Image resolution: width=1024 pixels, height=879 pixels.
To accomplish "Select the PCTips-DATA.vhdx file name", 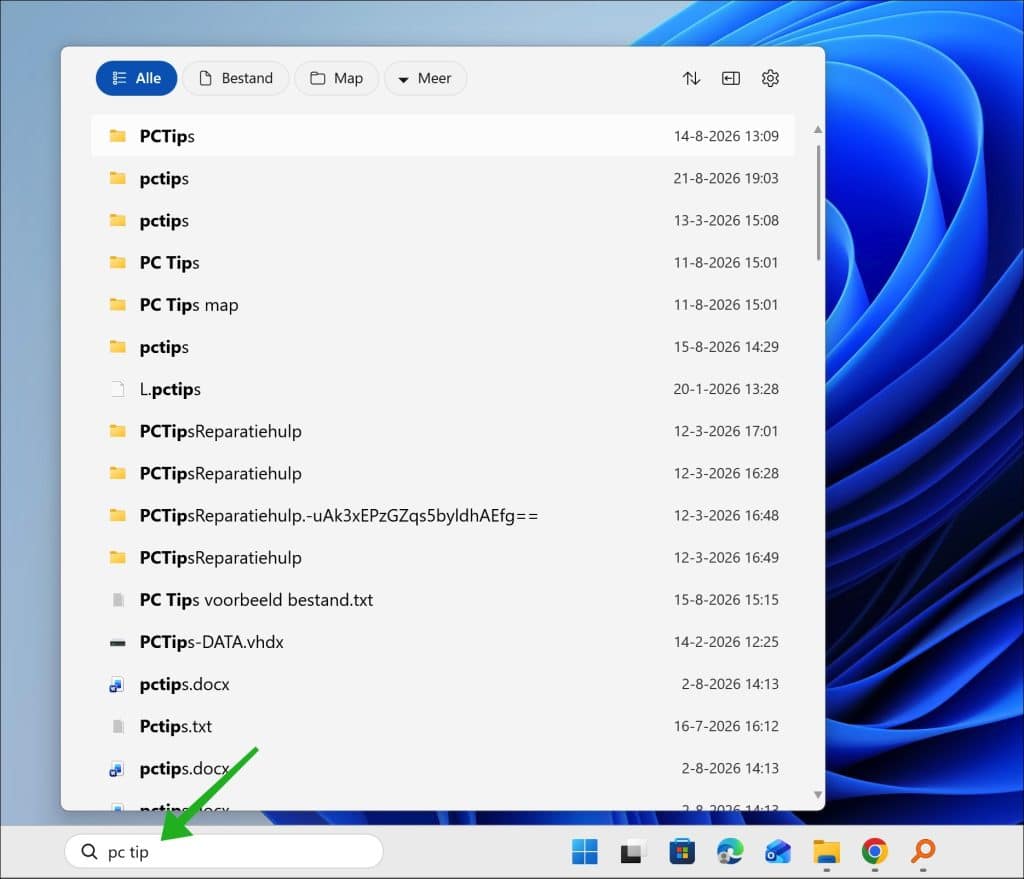I will [x=212, y=642].
